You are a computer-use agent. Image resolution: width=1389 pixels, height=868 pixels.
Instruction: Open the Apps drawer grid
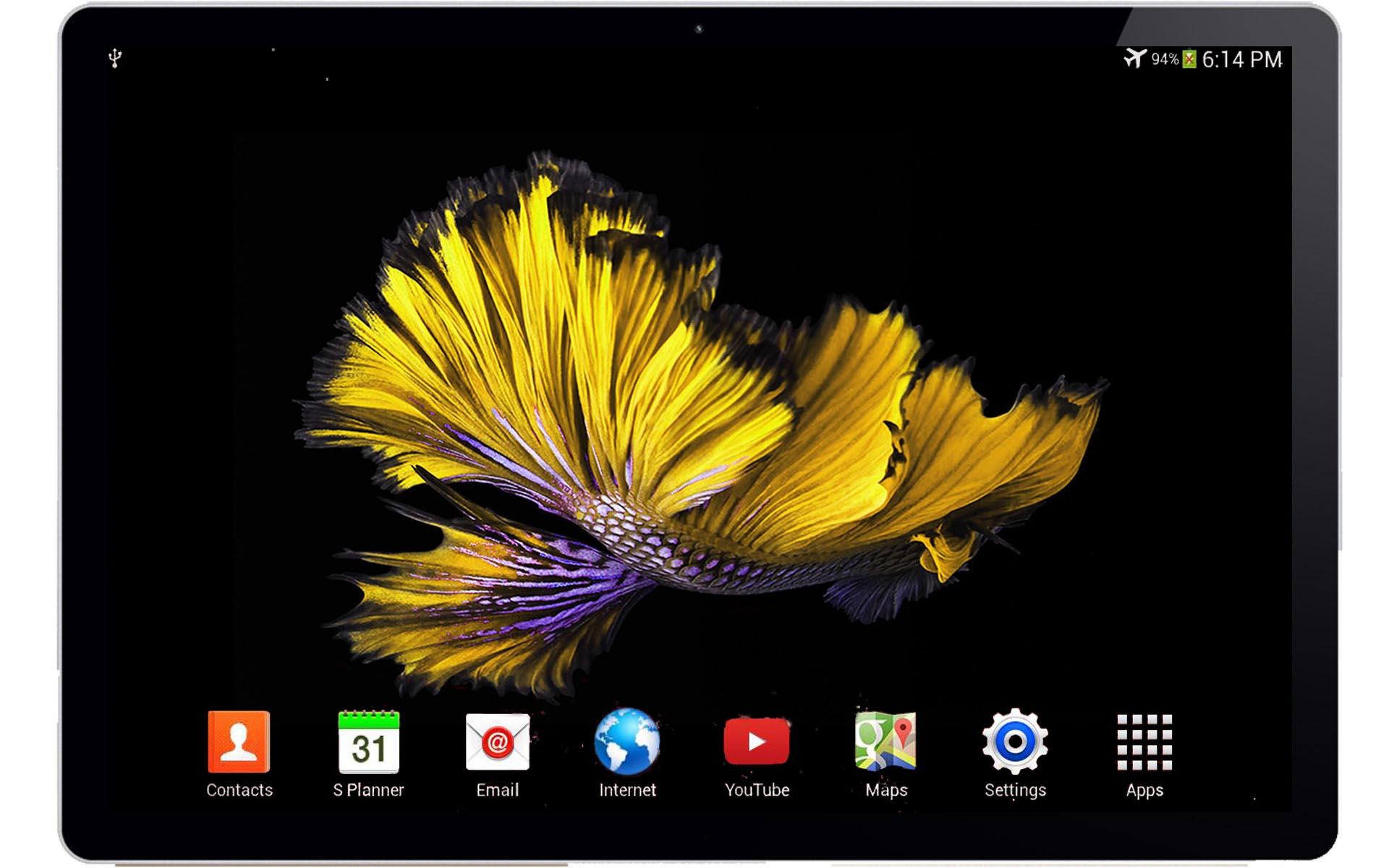pos(1144,742)
